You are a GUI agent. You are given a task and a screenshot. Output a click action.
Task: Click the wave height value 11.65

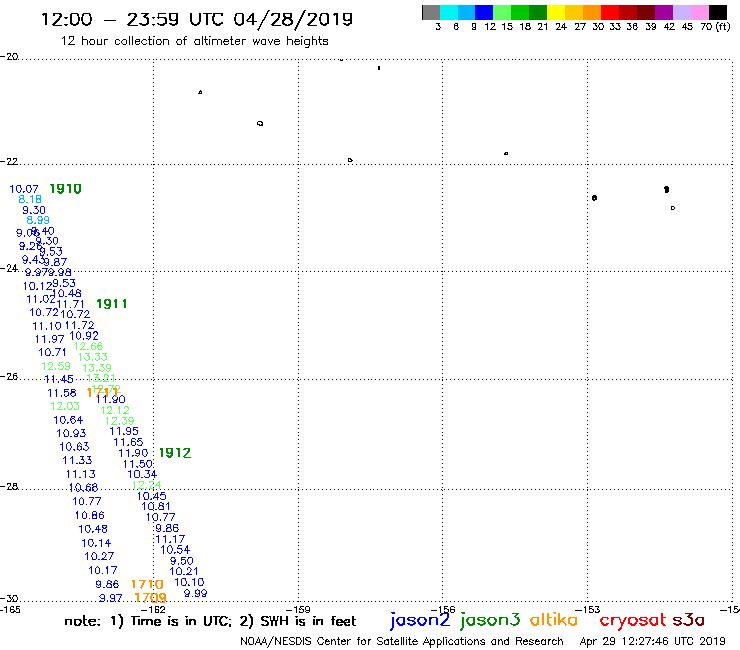coord(128,442)
